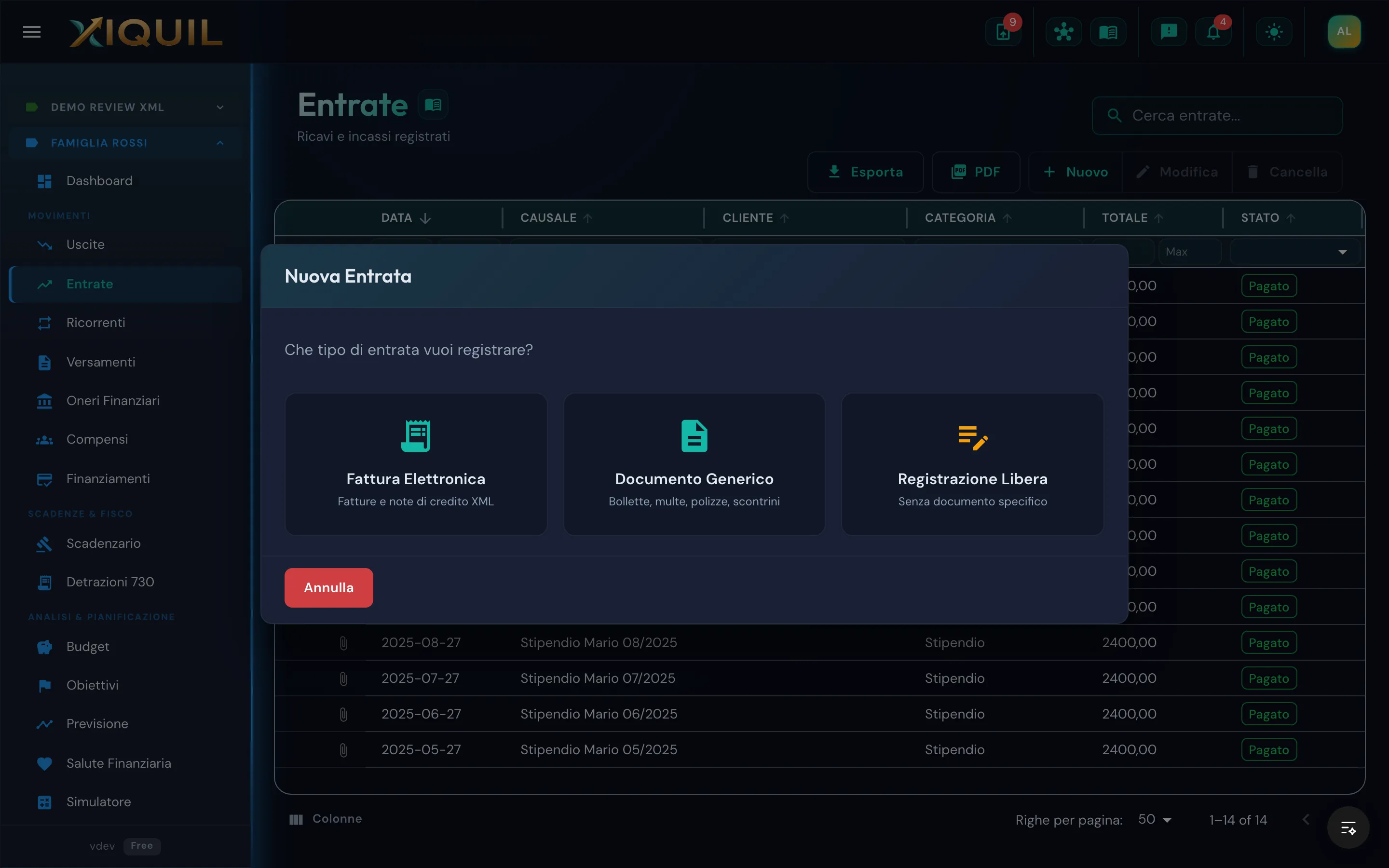Collapse the Famiglia Rossi workspace
The image size is (1389, 868).
[x=126, y=143]
